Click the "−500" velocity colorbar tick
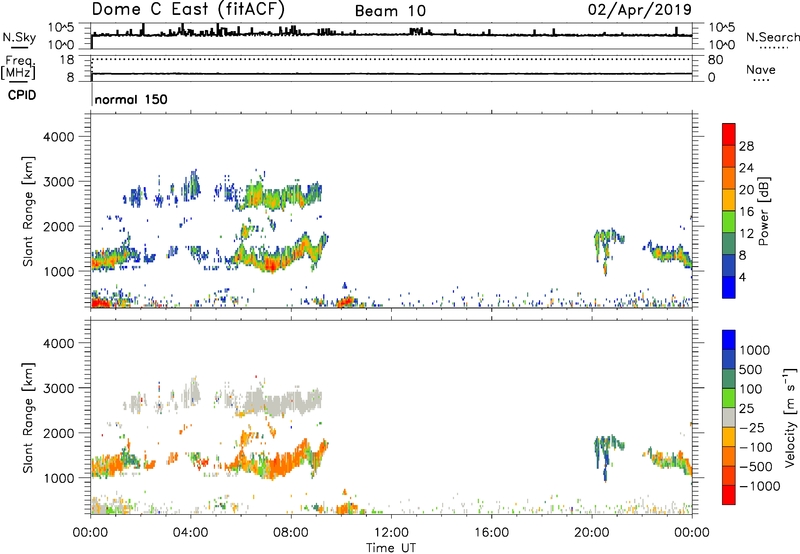The height and width of the screenshot is (554, 800). pyautogui.click(x=756, y=467)
